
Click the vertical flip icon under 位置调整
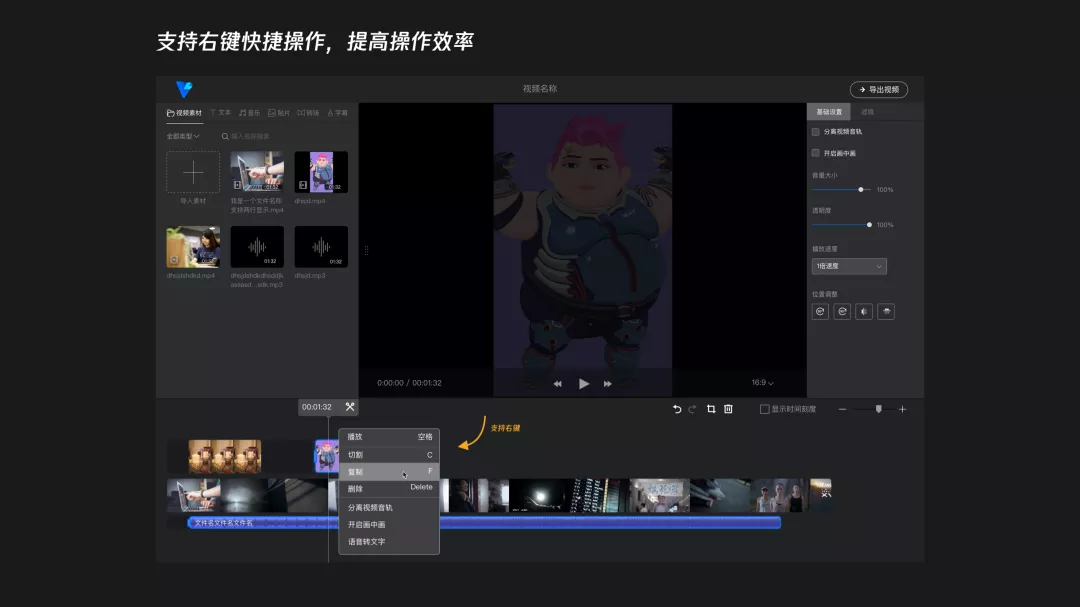coord(886,311)
